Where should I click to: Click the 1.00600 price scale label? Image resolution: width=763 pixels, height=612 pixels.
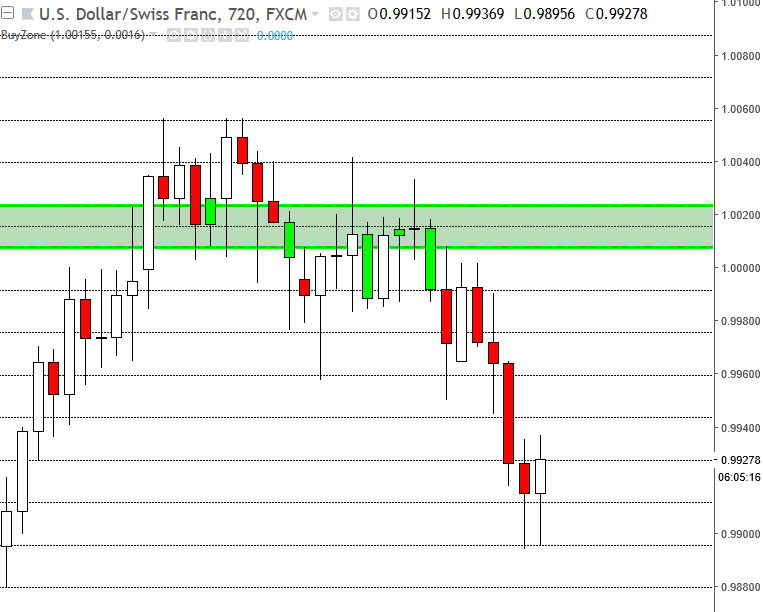[741, 109]
